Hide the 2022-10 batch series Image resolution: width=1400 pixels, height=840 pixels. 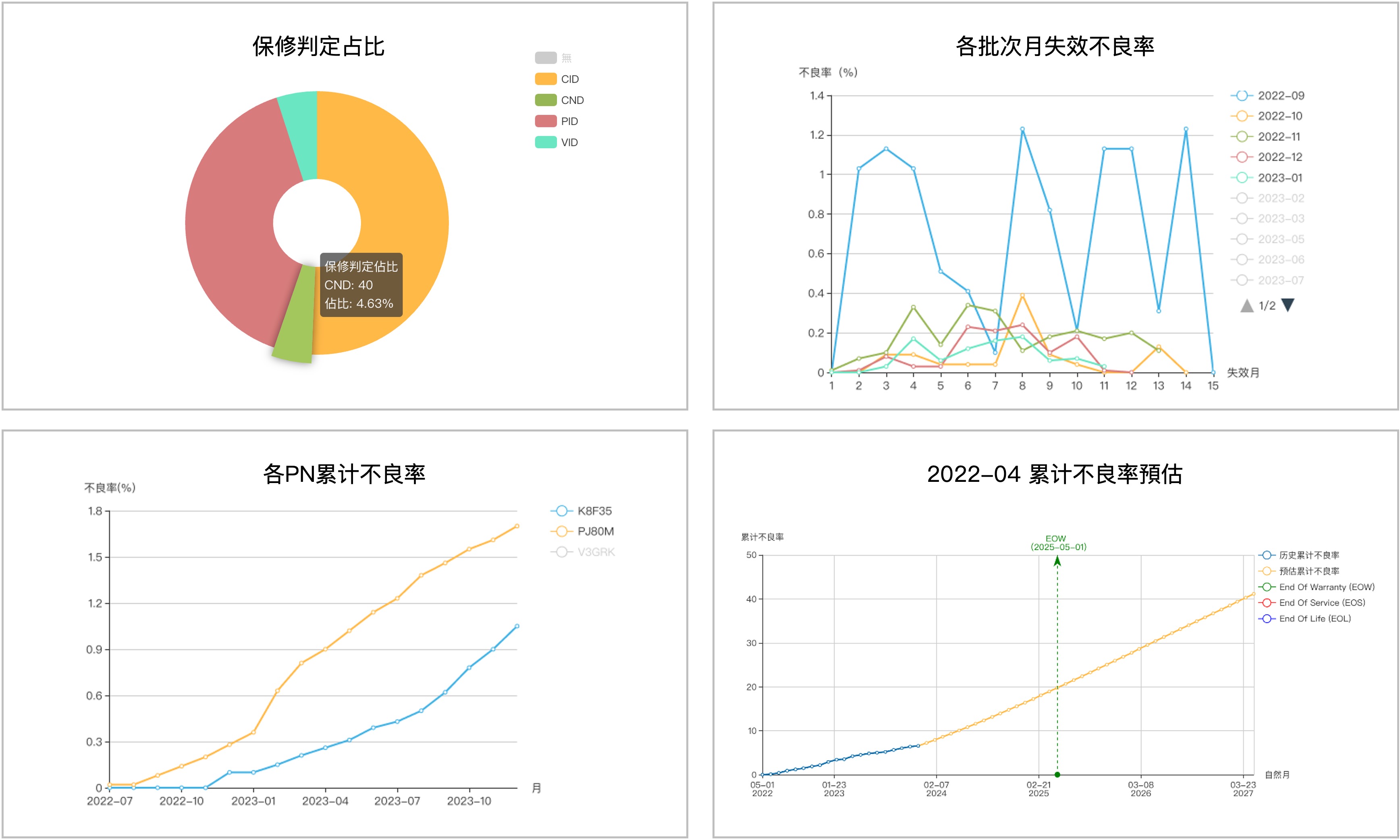(x=1266, y=116)
